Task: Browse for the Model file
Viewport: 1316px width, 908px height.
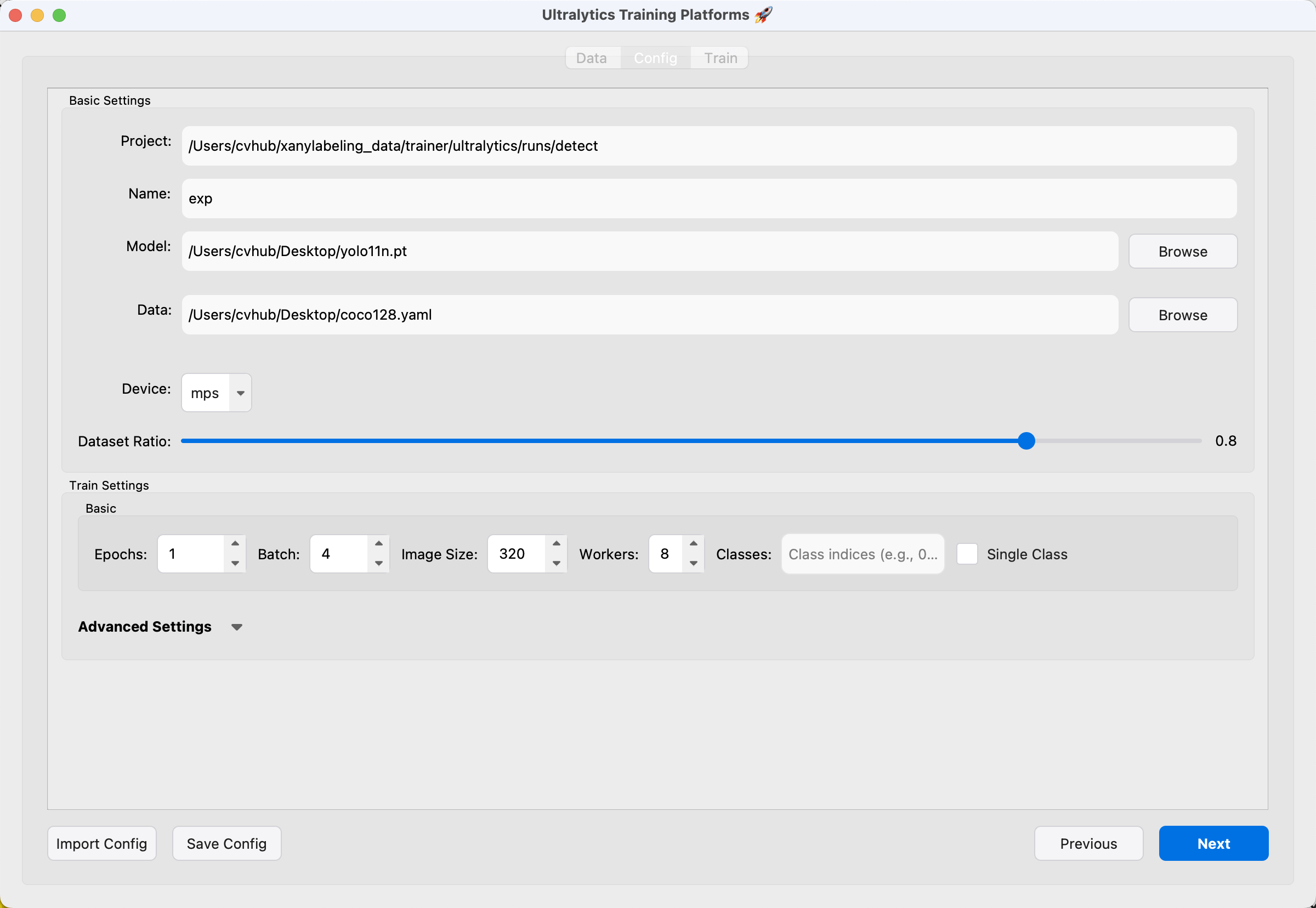Action: pos(1183,252)
